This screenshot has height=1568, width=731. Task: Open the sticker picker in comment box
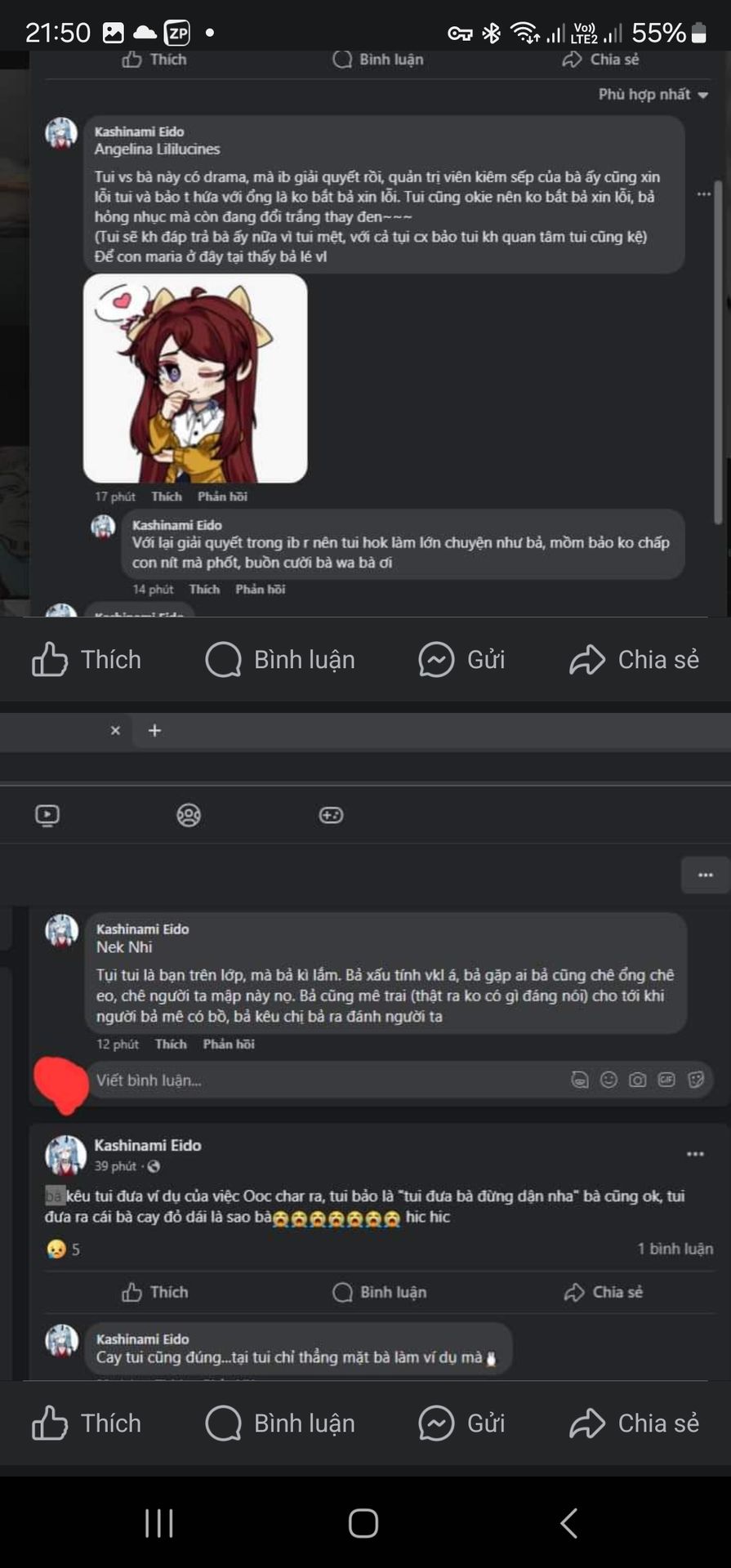tap(696, 1080)
